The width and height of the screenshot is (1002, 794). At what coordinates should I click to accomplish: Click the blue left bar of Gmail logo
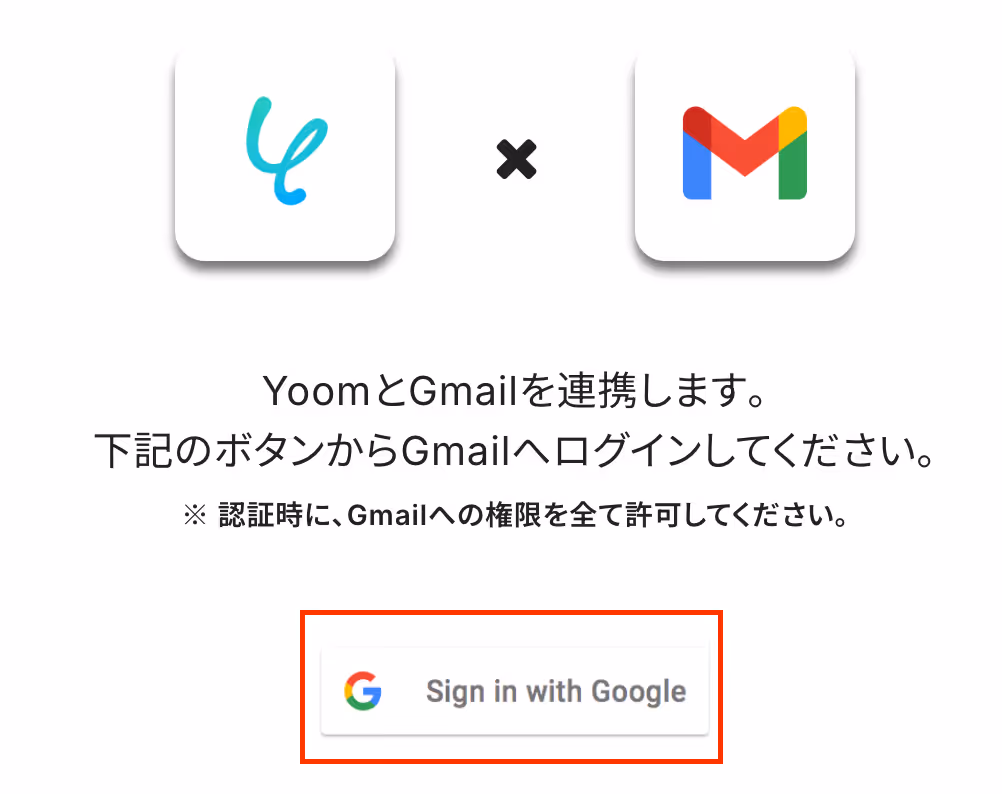pos(697,166)
